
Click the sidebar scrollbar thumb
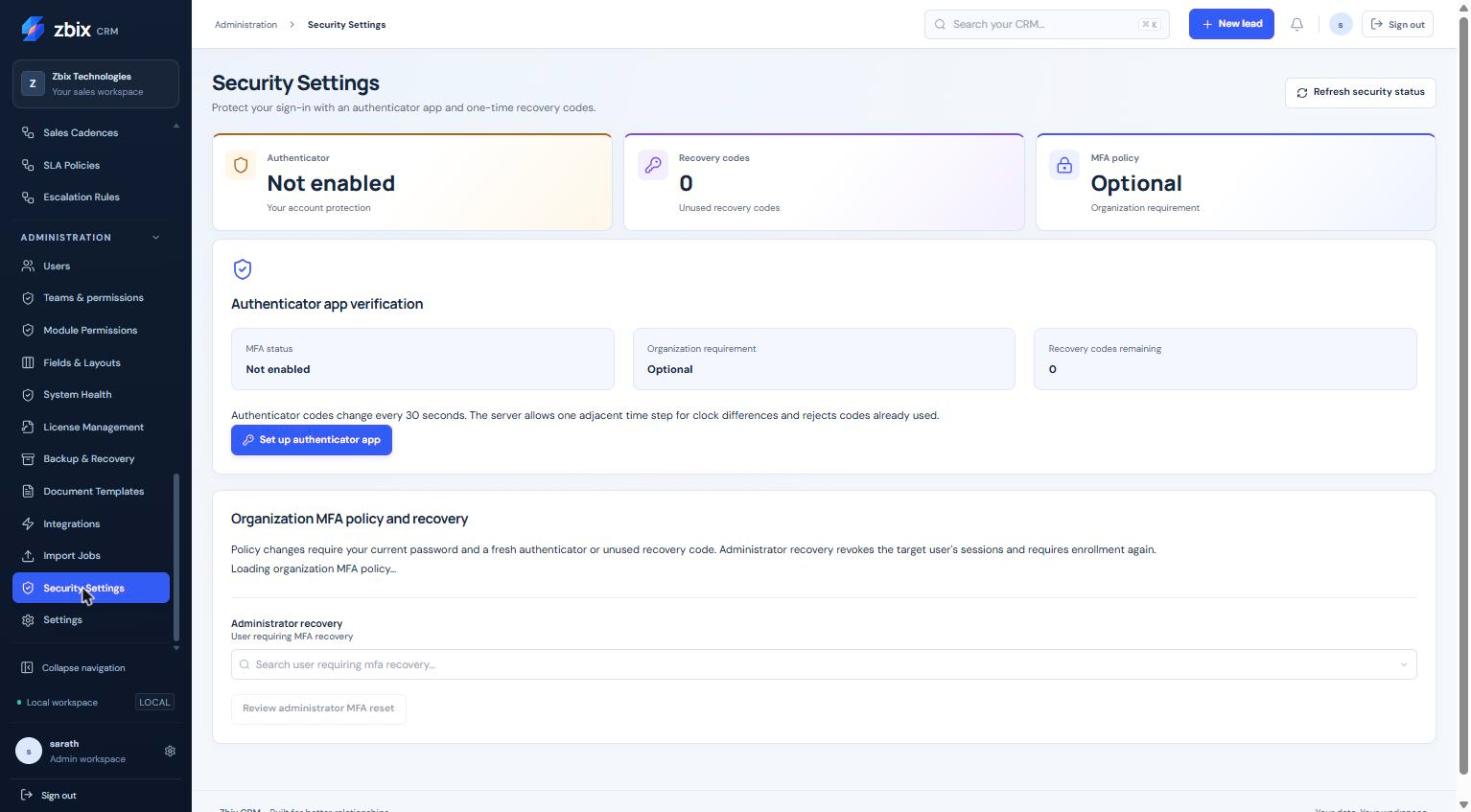[177, 558]
